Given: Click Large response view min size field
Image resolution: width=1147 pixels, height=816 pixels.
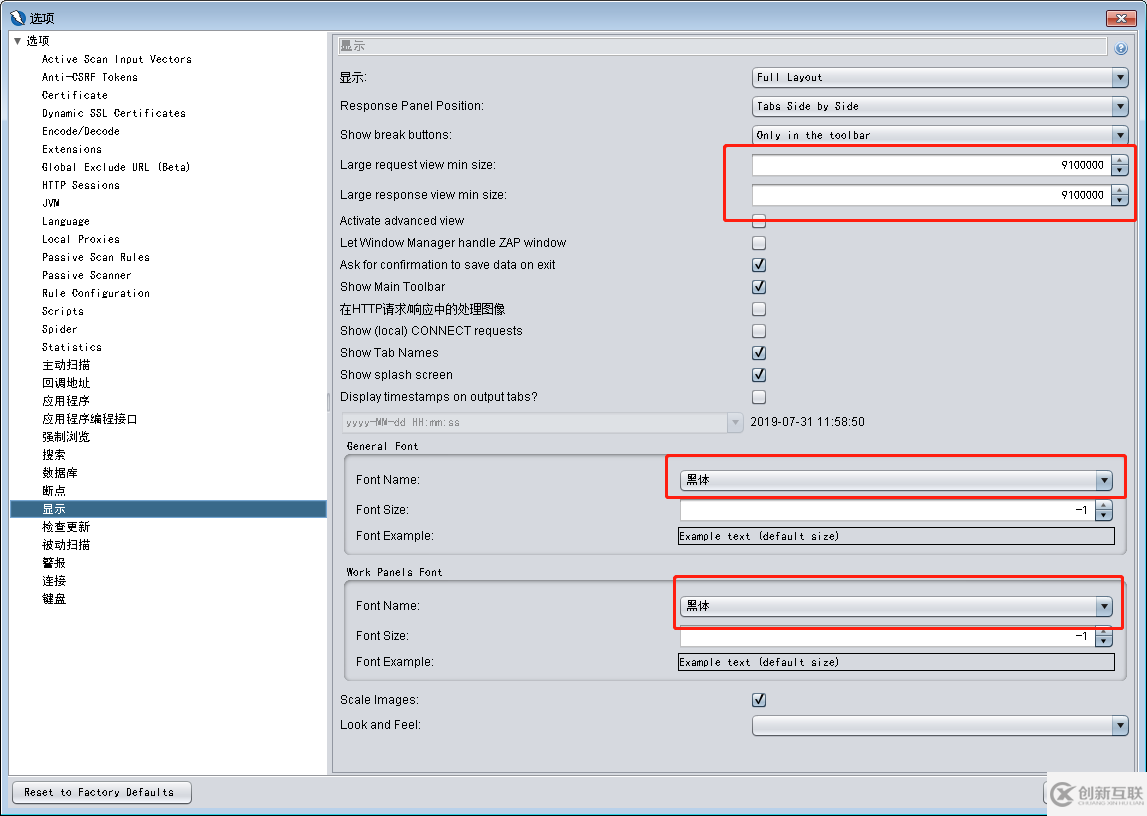Looking at the screenshot, I should coord(930,195).
